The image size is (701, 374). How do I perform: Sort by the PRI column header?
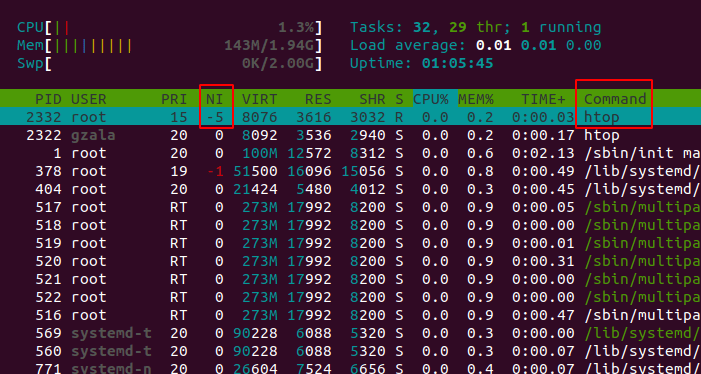tap(174, 99)
